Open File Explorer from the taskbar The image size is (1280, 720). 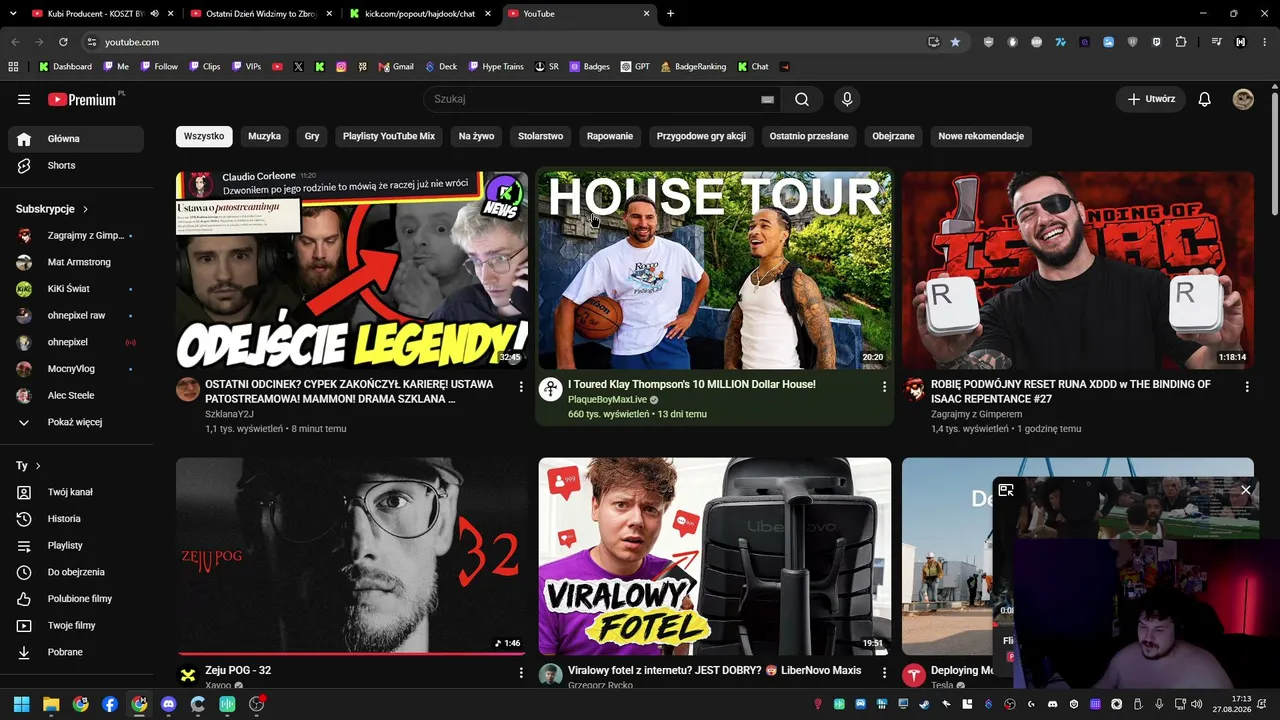tap(51, 704)
